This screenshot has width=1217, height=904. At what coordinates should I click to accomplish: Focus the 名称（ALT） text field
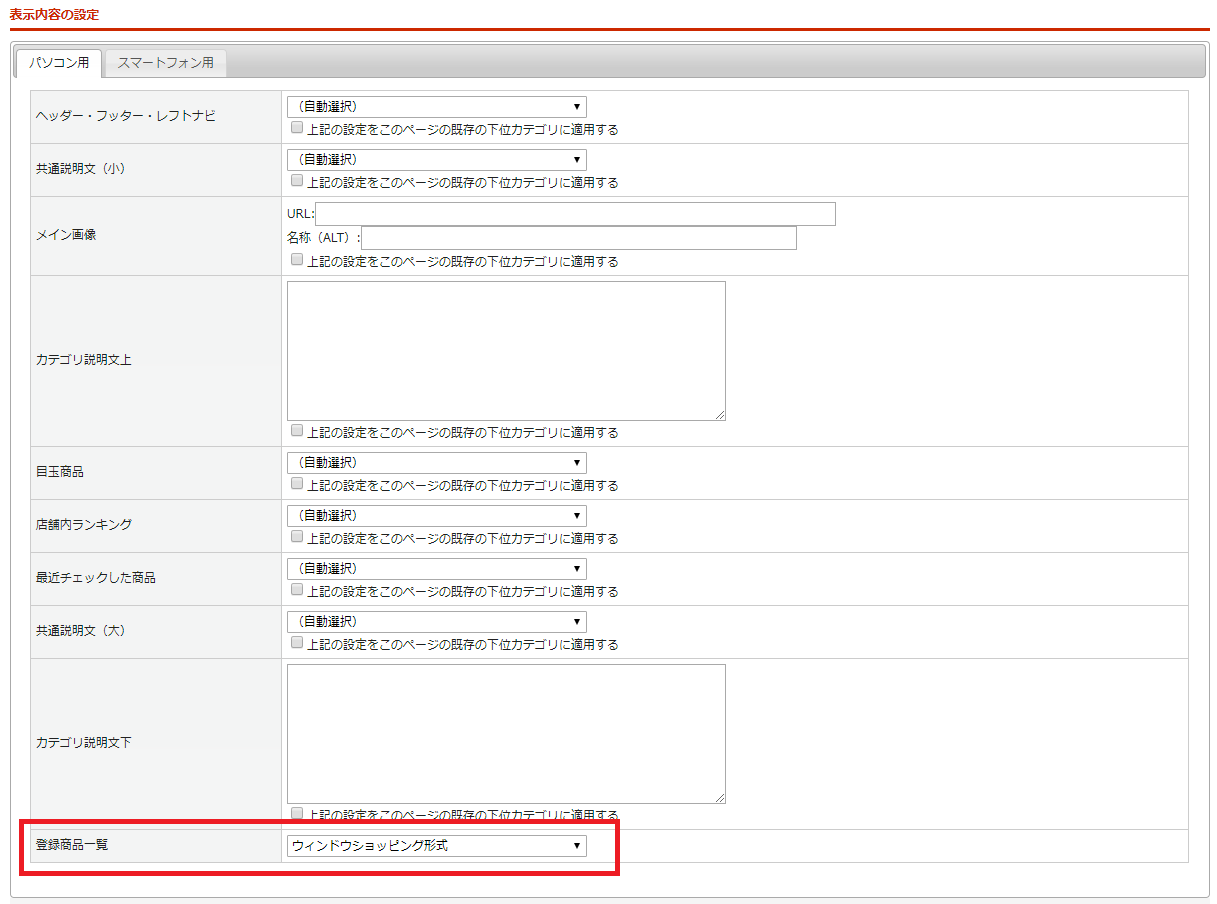click(579, 238)
